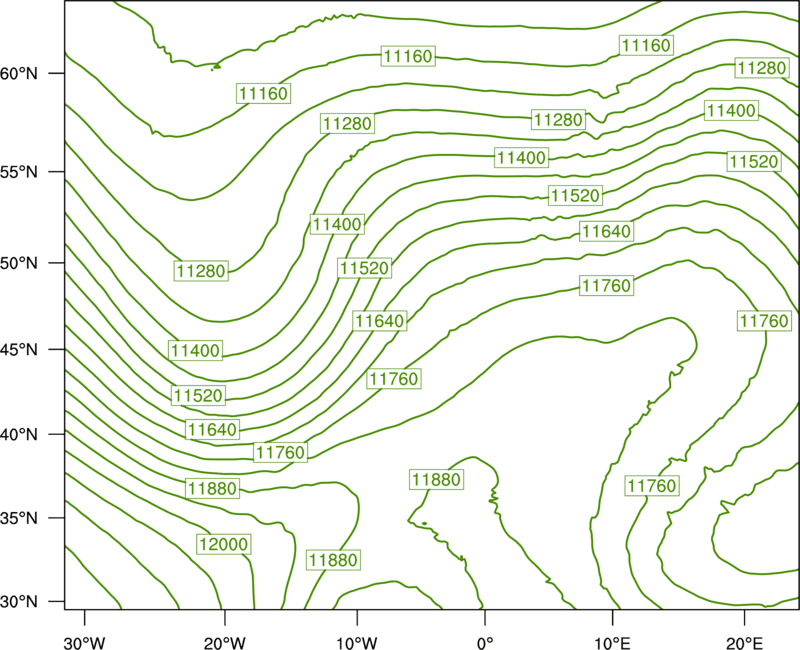Click the 50°N latitude tick label
The width and height of the screenshot is (800, 650).
[x=19, y=263]
